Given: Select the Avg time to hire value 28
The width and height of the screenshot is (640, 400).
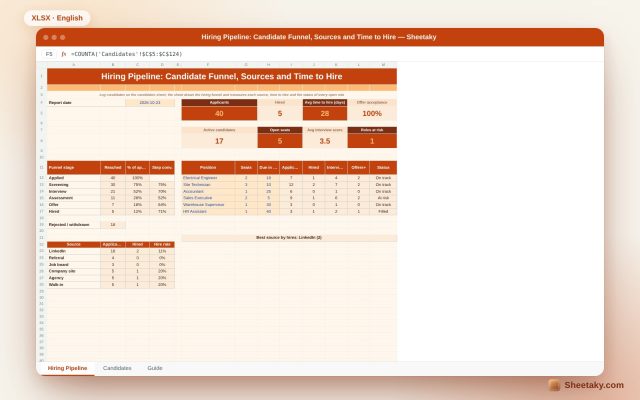Looking at the screenshot, I should [325, 113].
